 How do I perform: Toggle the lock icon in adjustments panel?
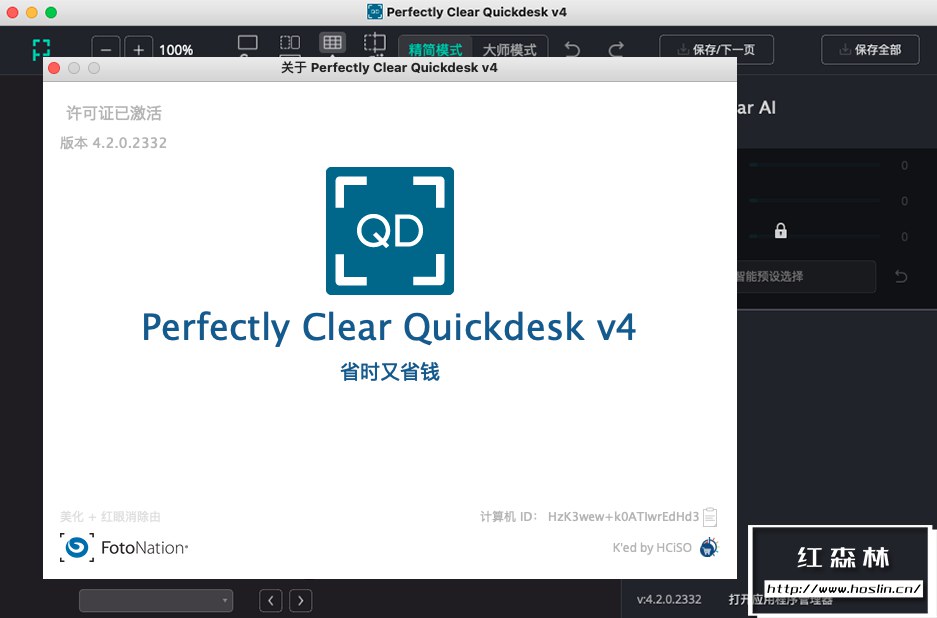pyautogui.click(x=780, y=231)
